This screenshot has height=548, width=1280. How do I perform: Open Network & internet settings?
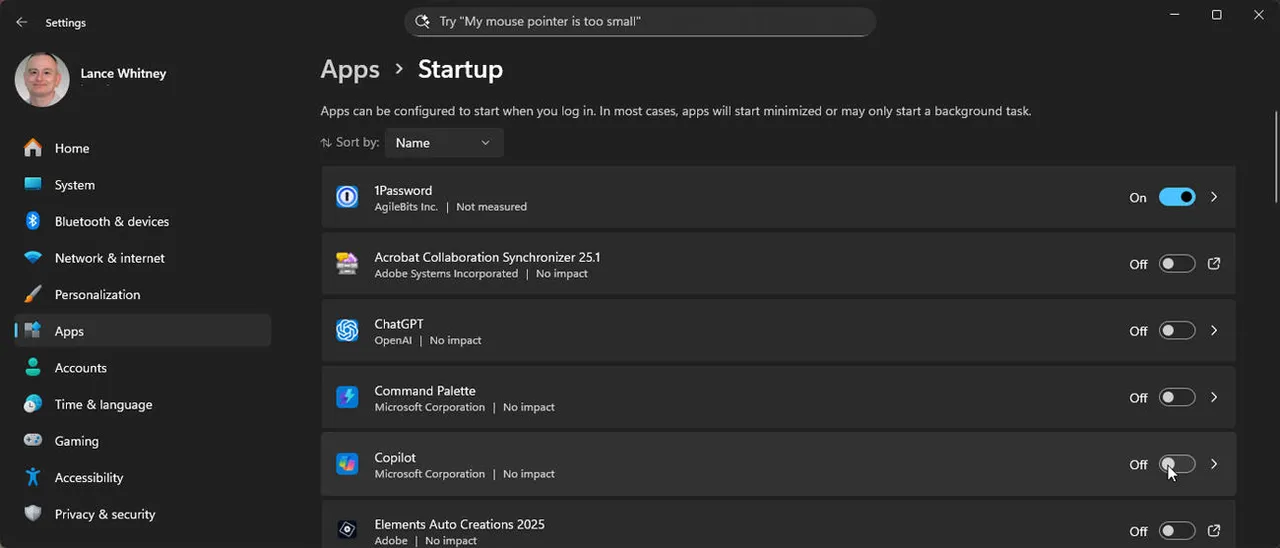[143, 258]
